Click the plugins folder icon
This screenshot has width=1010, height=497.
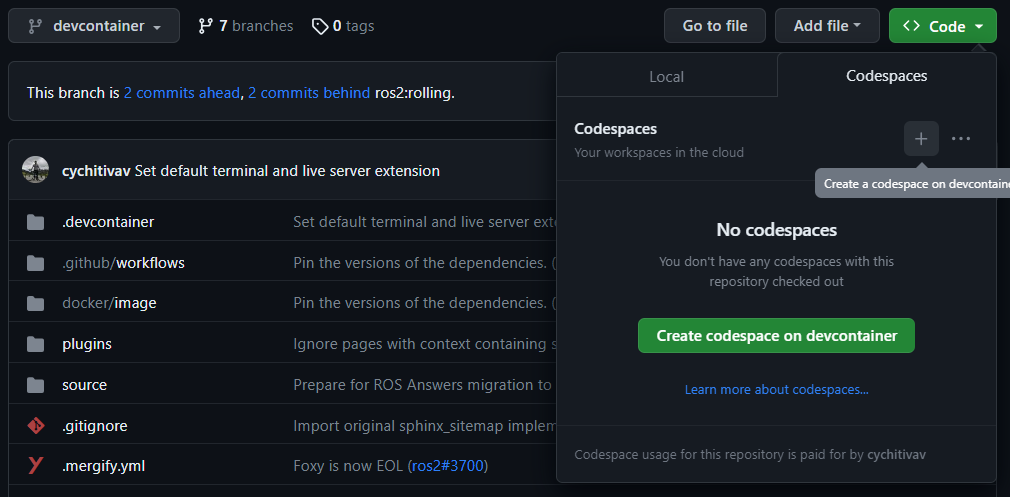tap(36, 344)
